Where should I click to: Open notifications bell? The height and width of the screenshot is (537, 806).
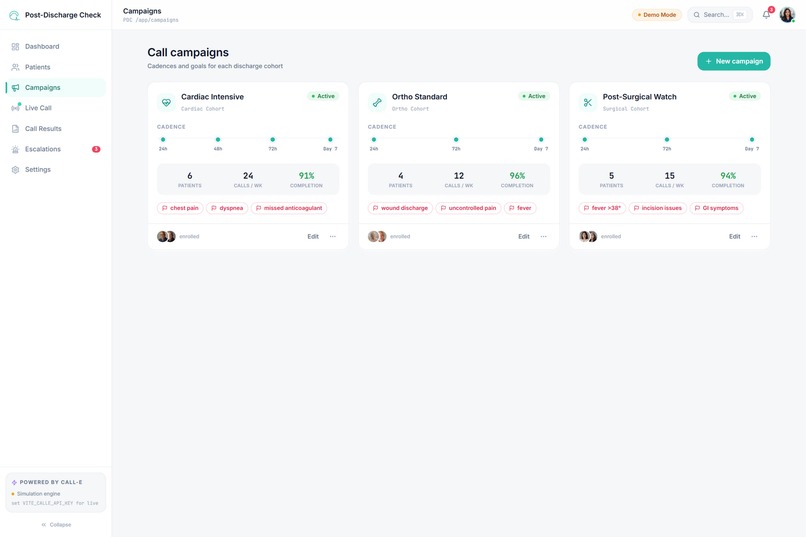[x=766, y=14]
